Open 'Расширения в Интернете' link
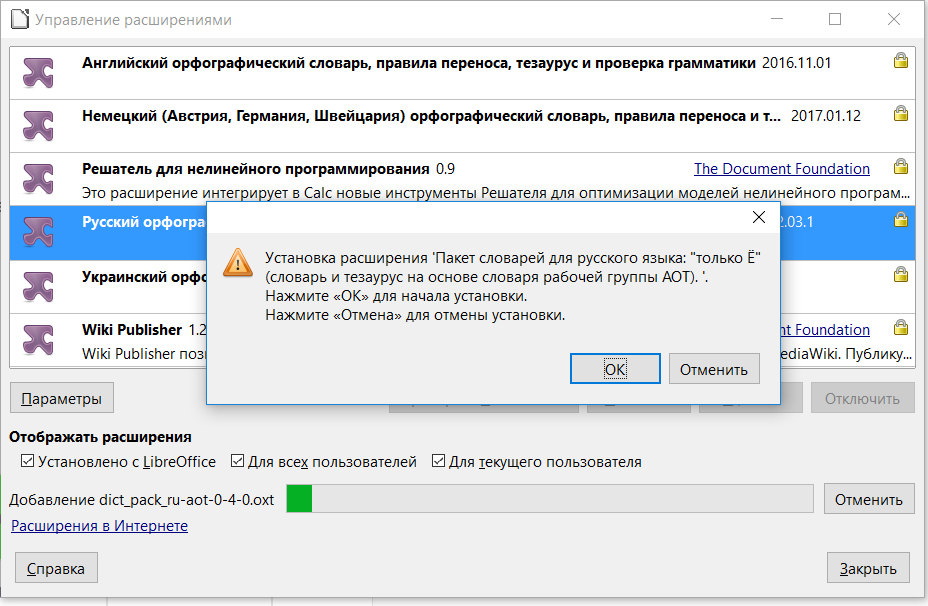 pyautogui.click(x=99, y=526)
